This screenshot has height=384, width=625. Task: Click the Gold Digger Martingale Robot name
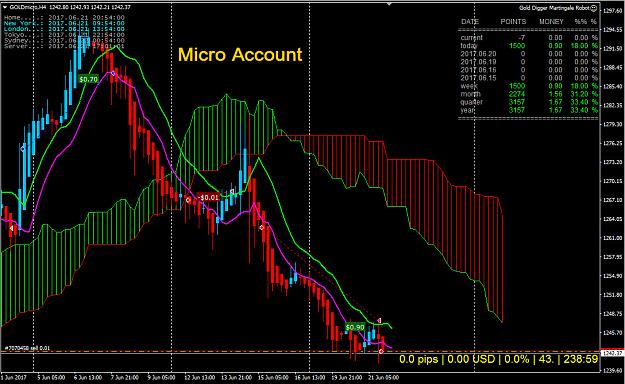point(554,8)
